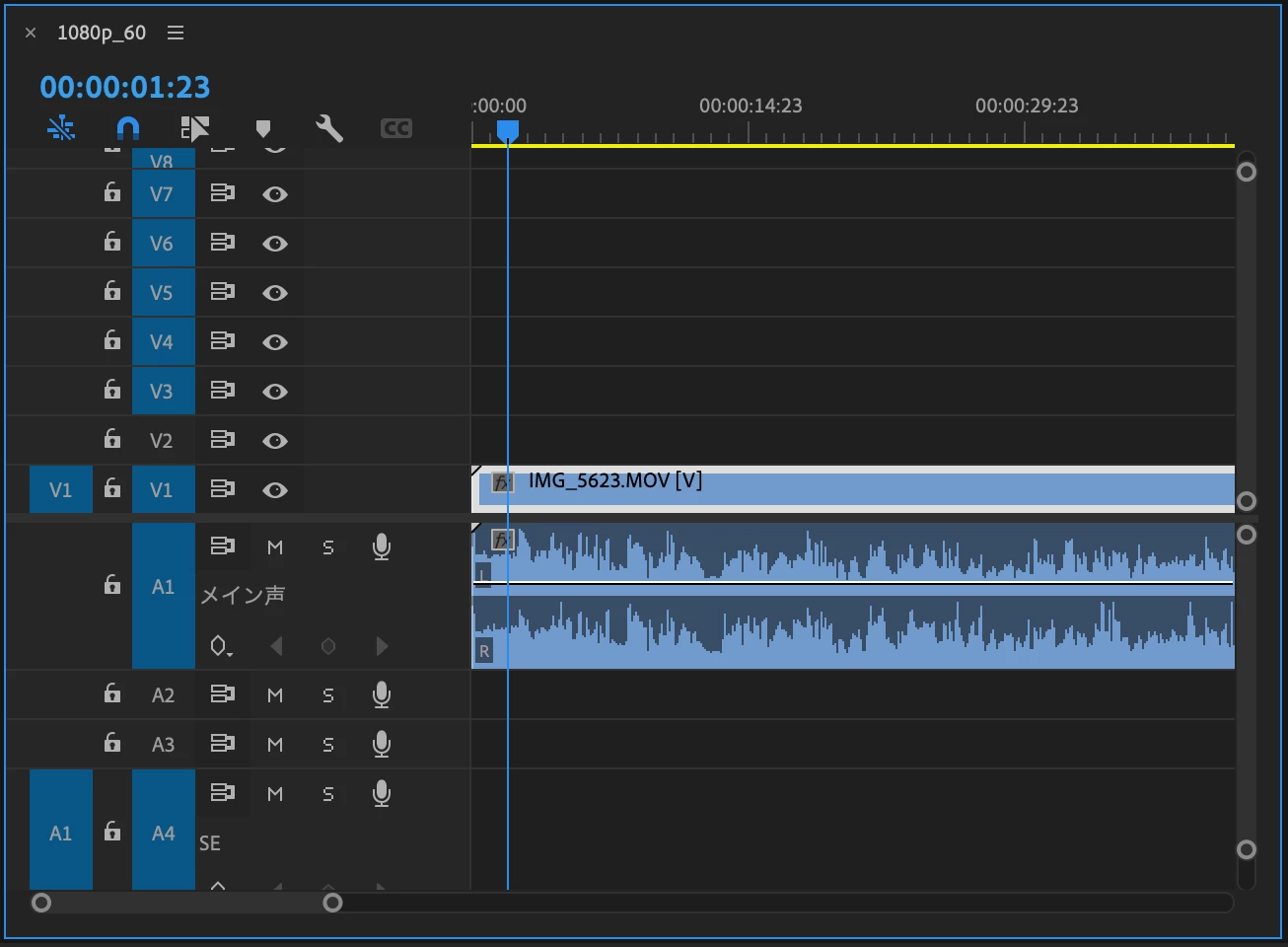Hide track V2 output eye
This screenshot has width=1288, height=947.
[275, 441]
